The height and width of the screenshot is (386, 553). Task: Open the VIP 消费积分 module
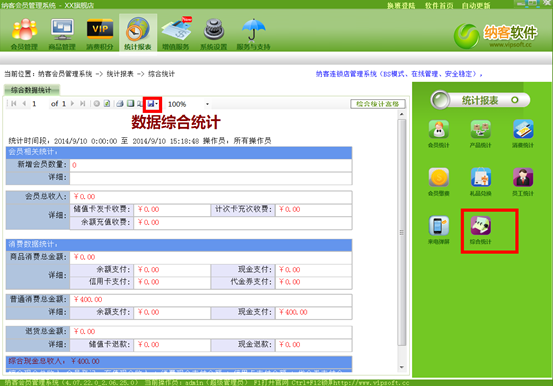[x=100, y=34]
